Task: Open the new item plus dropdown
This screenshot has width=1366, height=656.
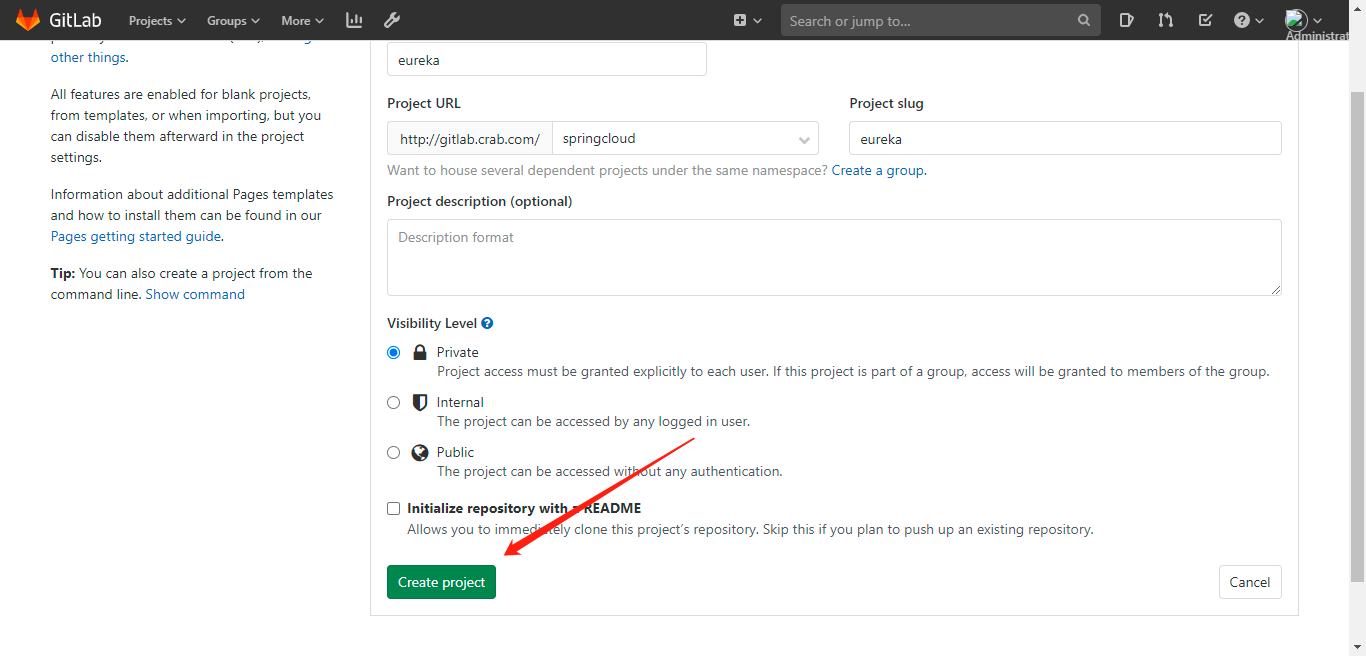Action: pyautogui.click(x=747, y=20)
